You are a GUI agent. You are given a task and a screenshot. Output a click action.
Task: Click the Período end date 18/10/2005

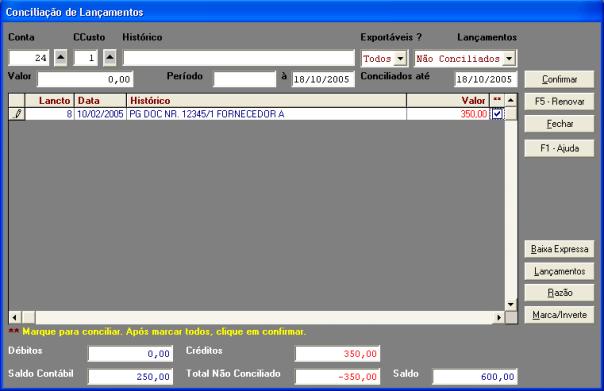(x=323, y=79)
